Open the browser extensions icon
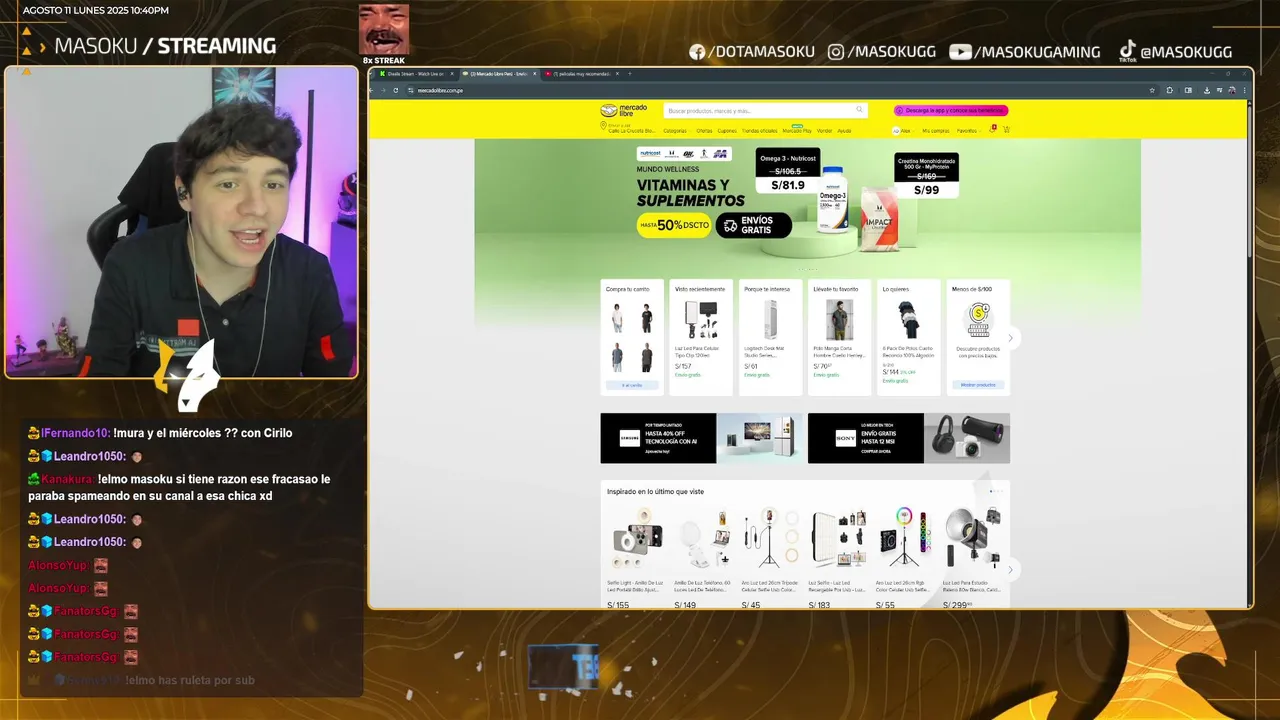 1170,90
